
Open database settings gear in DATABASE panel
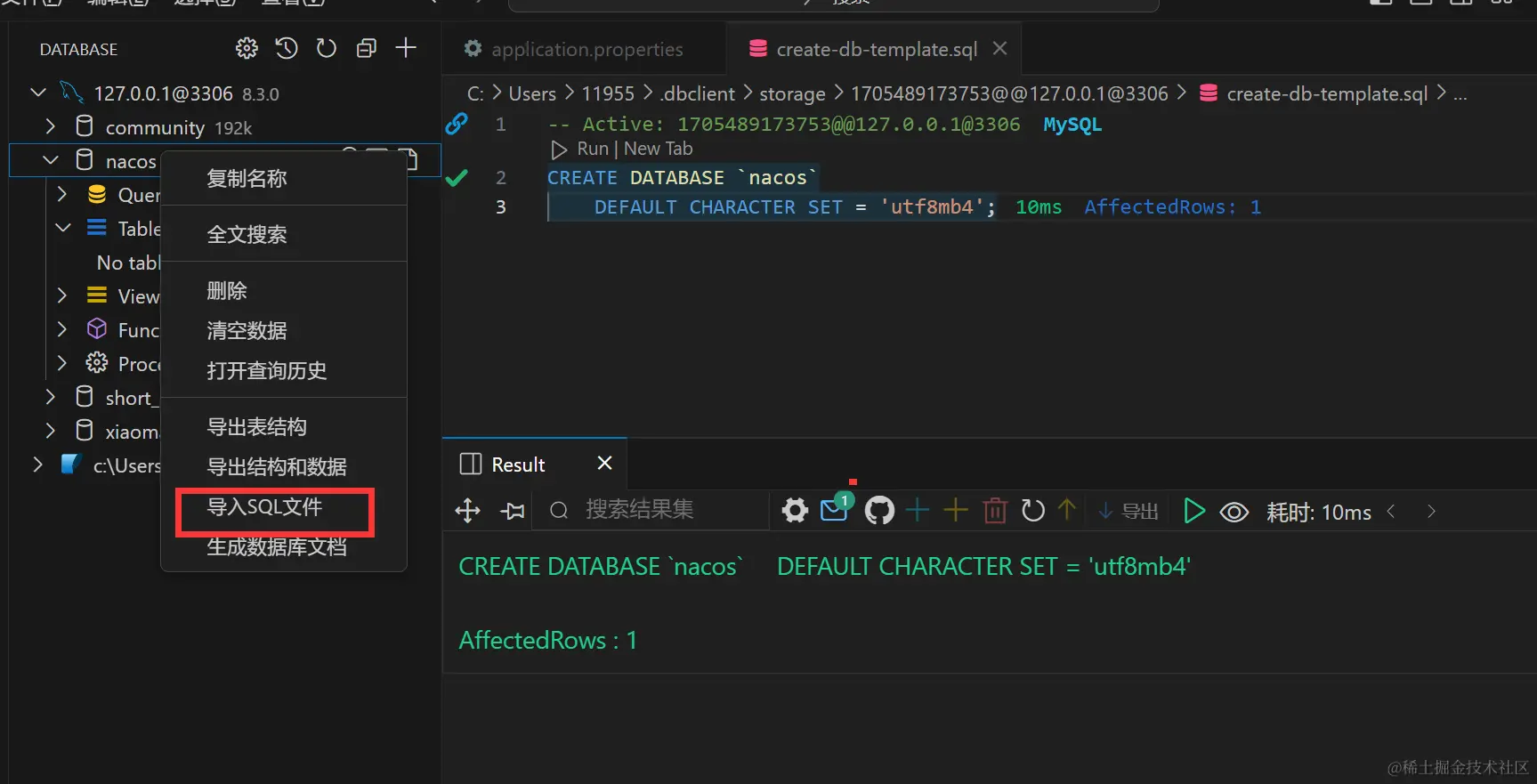coord(247,48)
